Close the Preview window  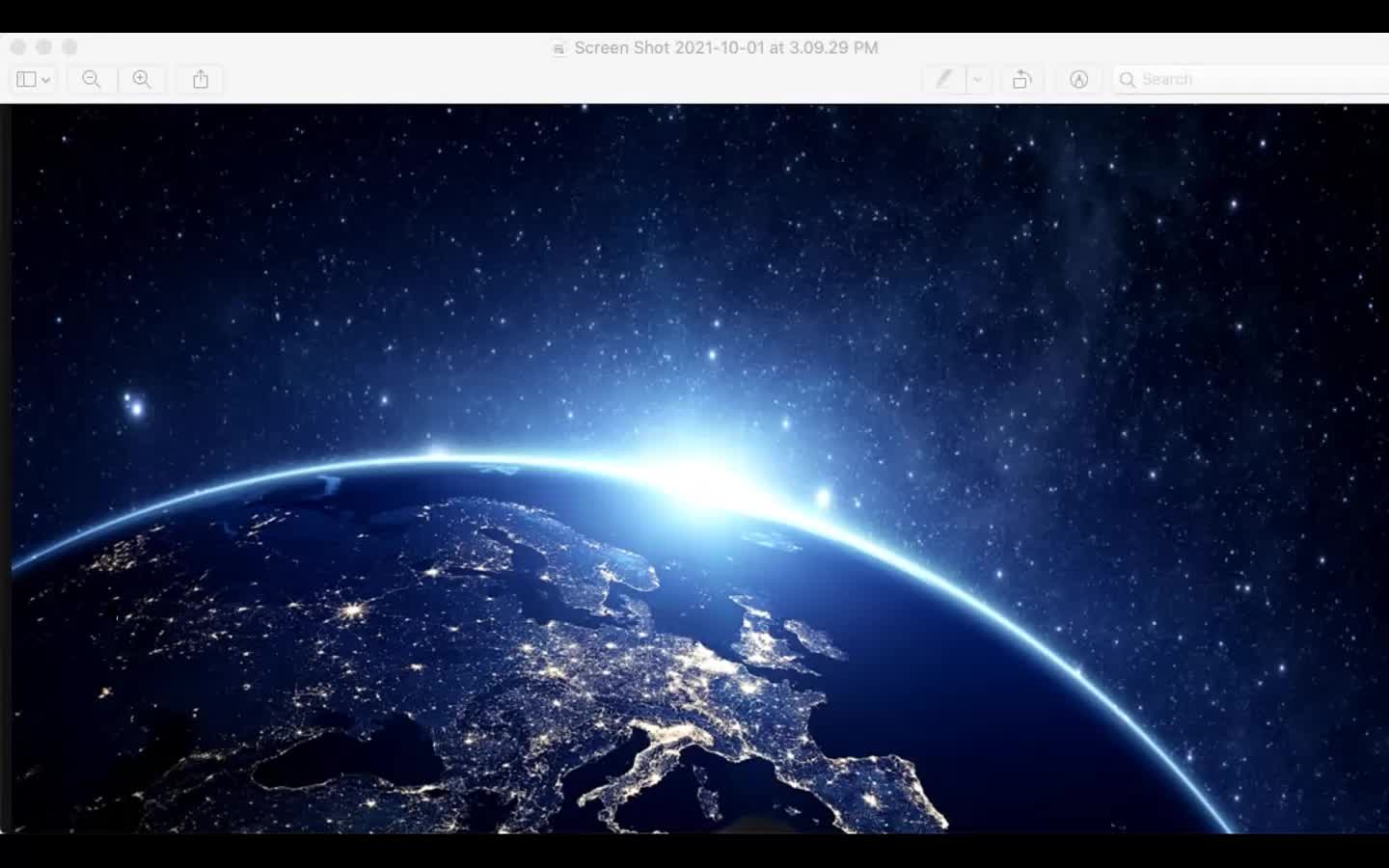(18, 46)
